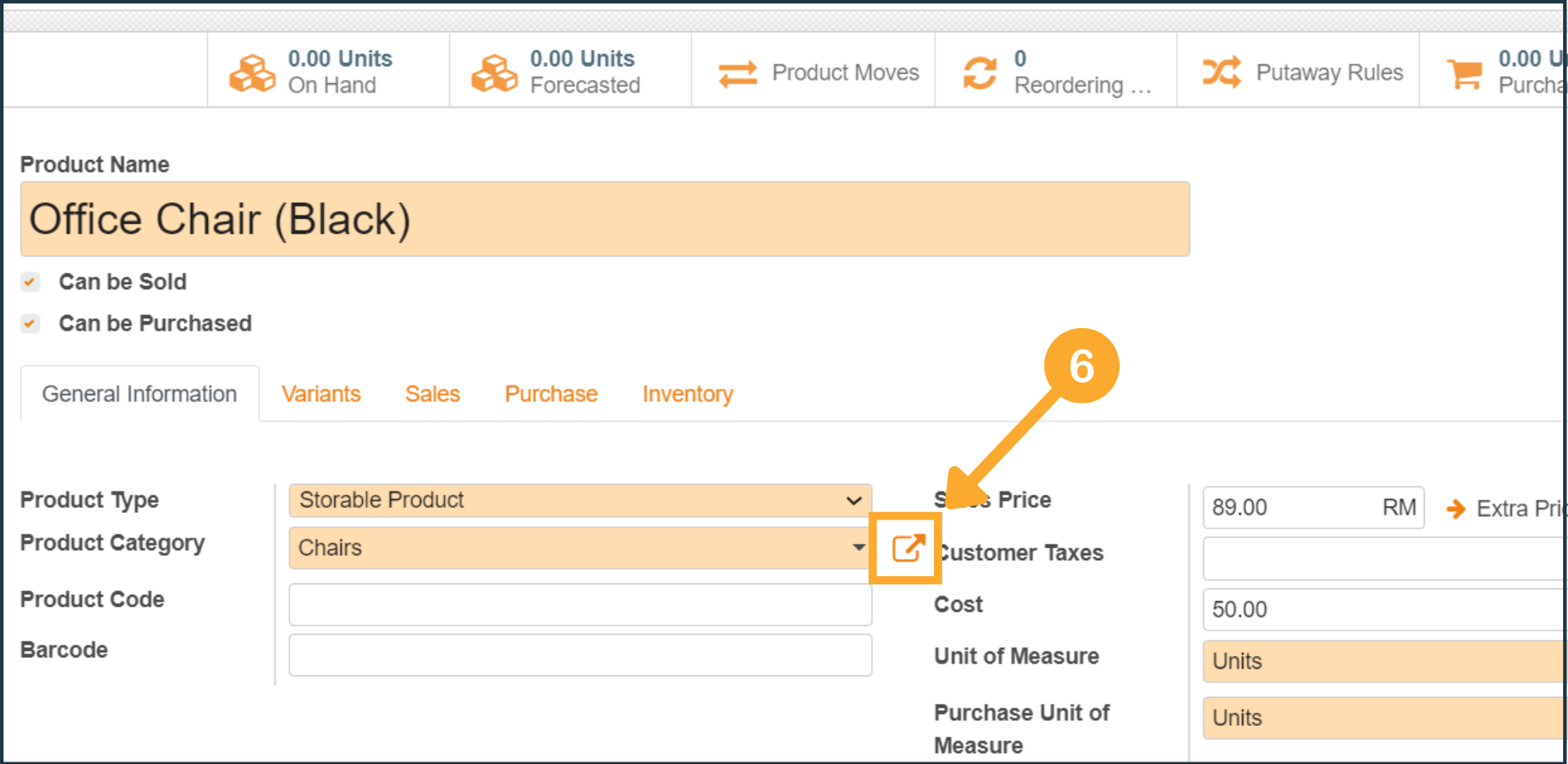Viewport: 1568px width, 764px height.
Task: Switch to the Variants tab
Action: click(x=321, y=394)
